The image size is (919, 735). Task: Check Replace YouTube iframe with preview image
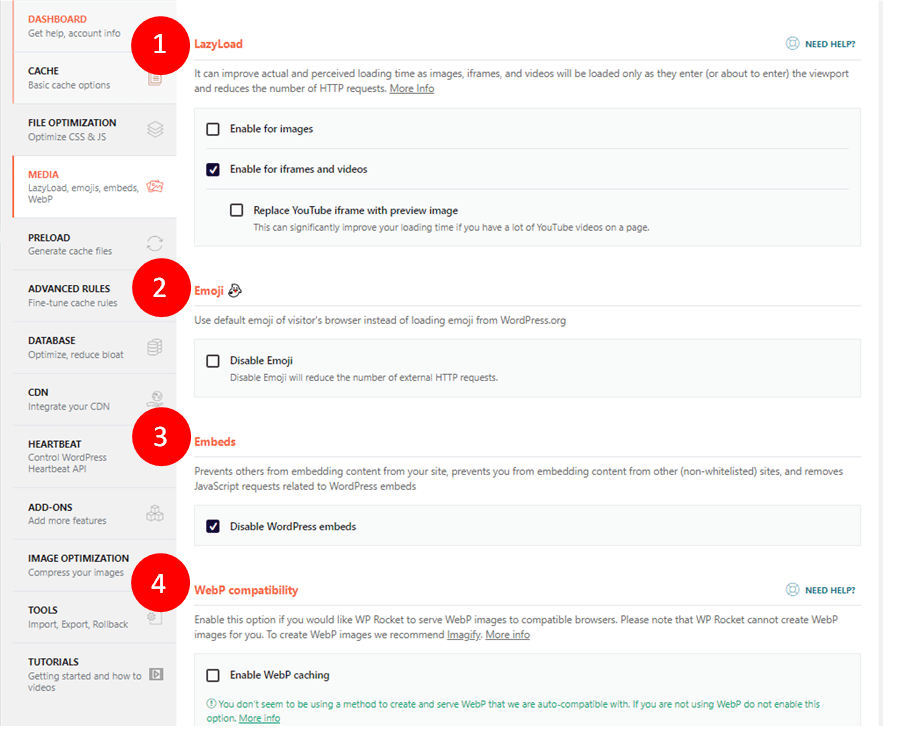[237, 210]
